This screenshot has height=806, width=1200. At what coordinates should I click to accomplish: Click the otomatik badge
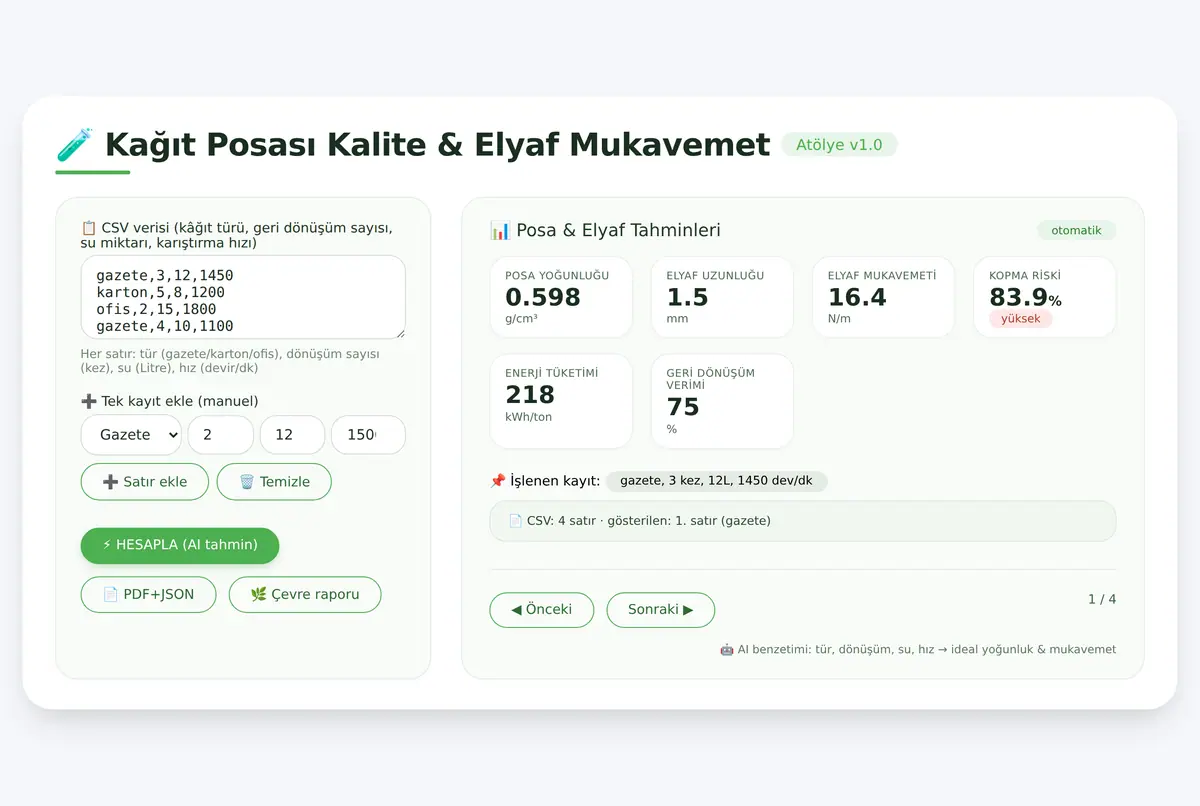pyautogui.click(x=1076, y=230)
